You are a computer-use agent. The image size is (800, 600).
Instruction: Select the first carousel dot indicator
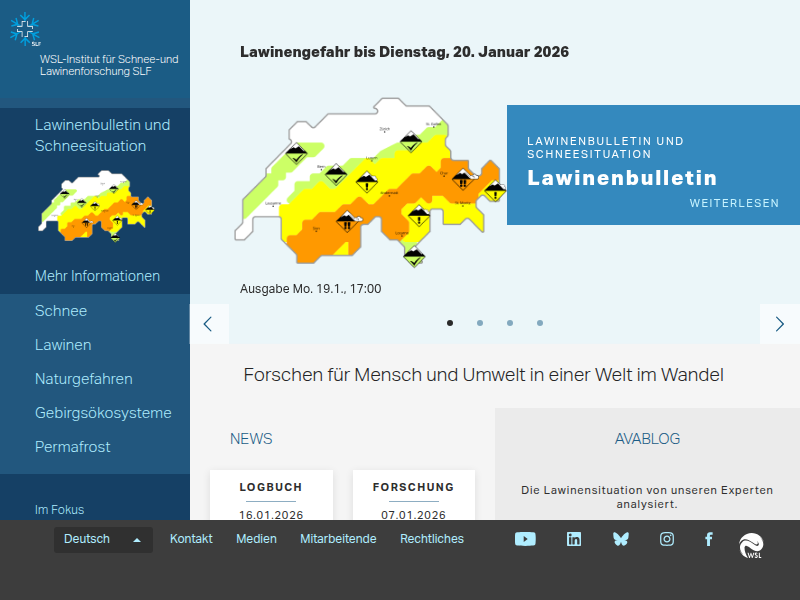click(x=450, y=323)
